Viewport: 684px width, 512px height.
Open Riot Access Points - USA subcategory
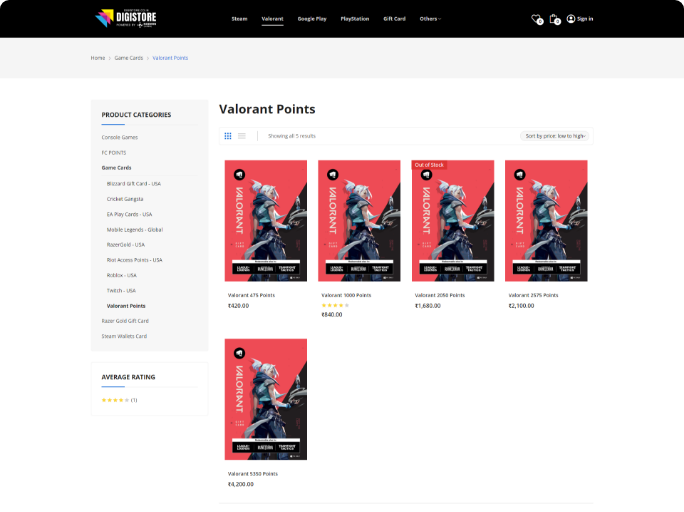134,260
